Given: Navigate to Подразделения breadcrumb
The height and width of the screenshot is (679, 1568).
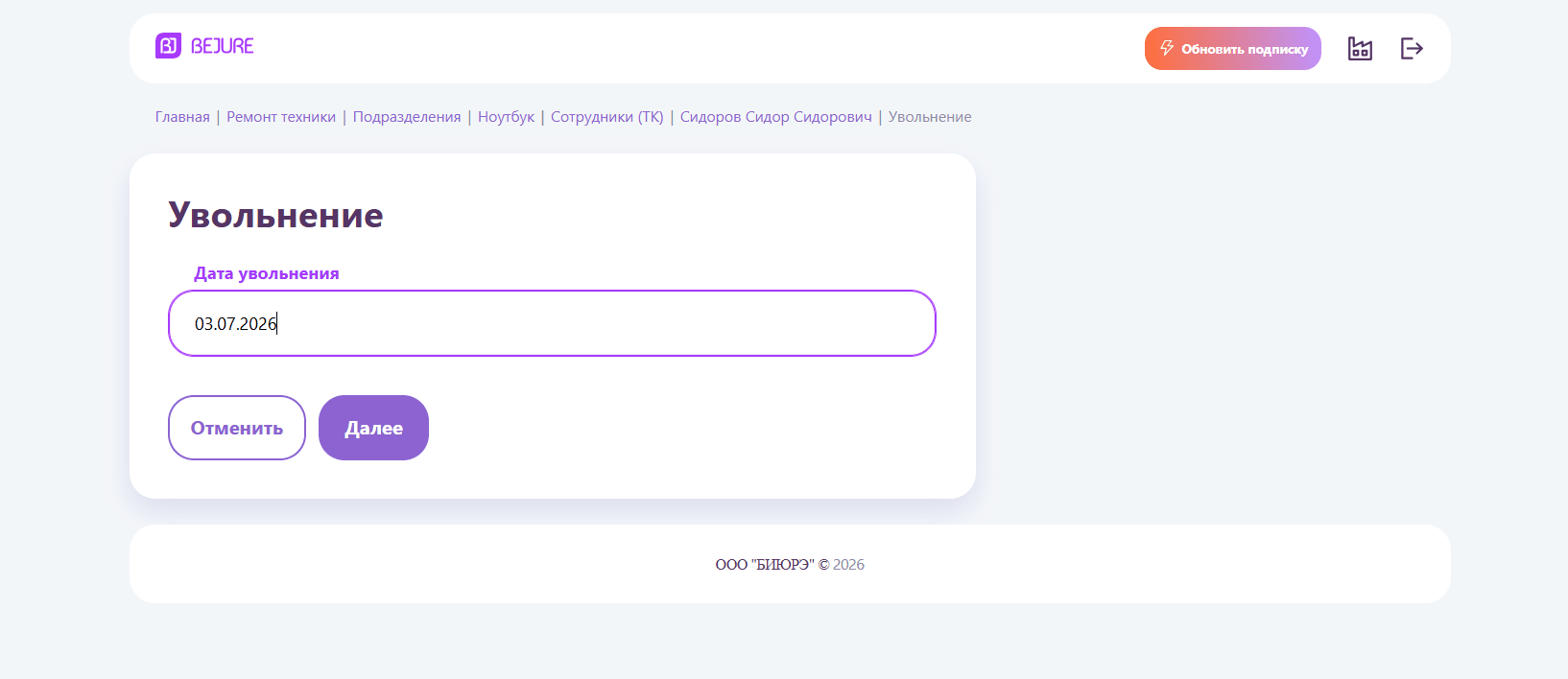Looking at the screenshot, I should click(407, 117).
